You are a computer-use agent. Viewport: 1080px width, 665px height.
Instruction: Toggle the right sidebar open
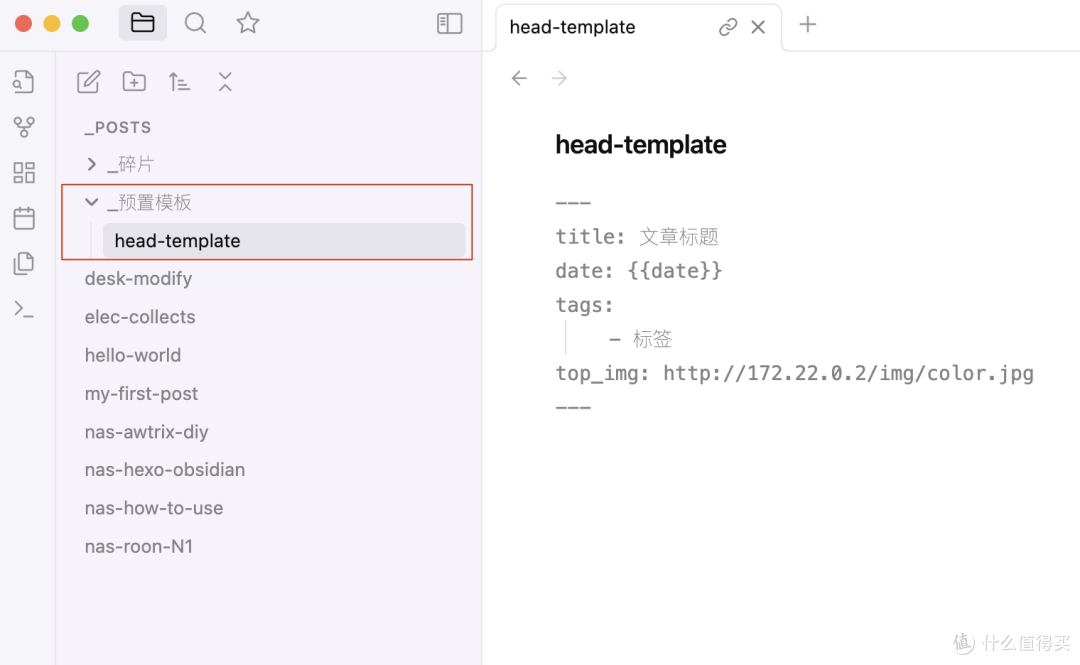coord(449,23)
